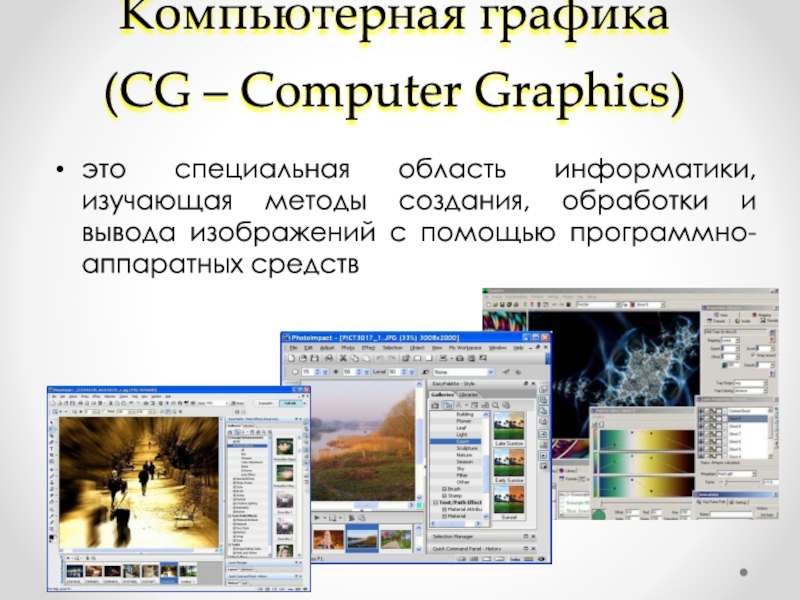800x600 pixels.
Task: Click the Cut scissors icon in PhotoImpact toolbar
Action: pos(341,357)
